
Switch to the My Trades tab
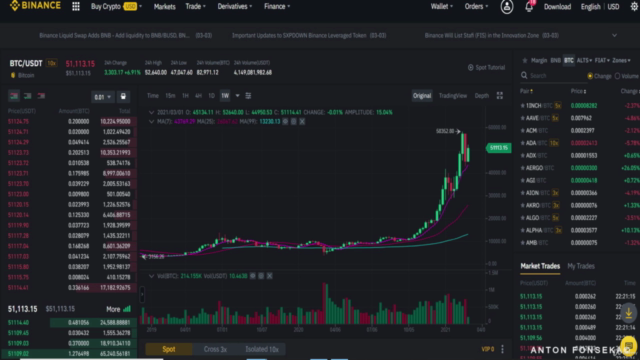(x=581, y=266)
